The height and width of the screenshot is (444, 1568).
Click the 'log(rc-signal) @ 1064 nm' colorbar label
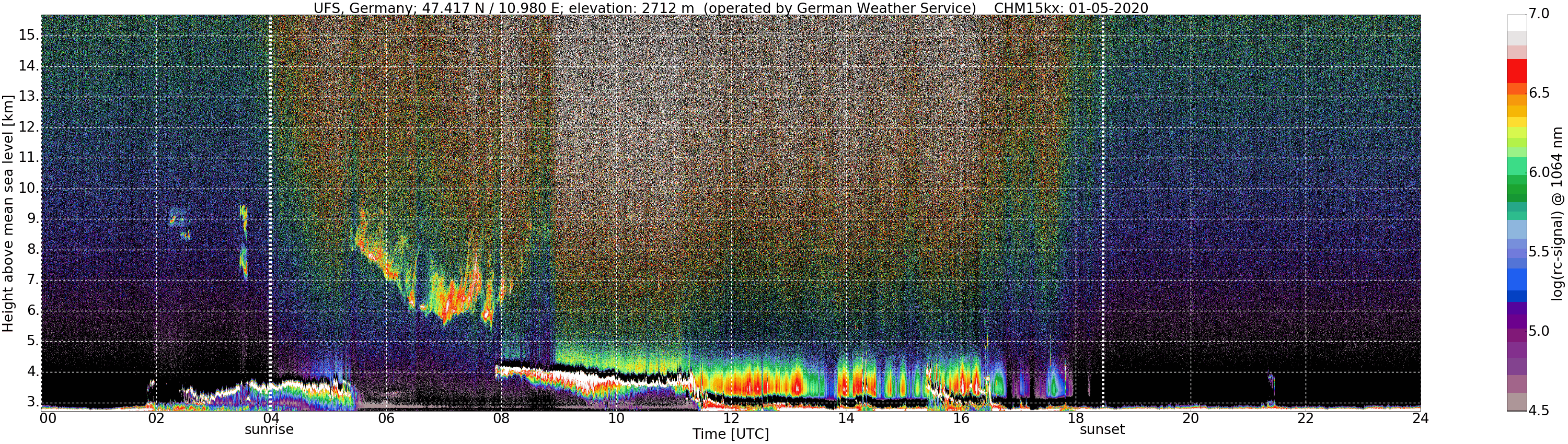pyautogui.click(x=1557, y=213)
